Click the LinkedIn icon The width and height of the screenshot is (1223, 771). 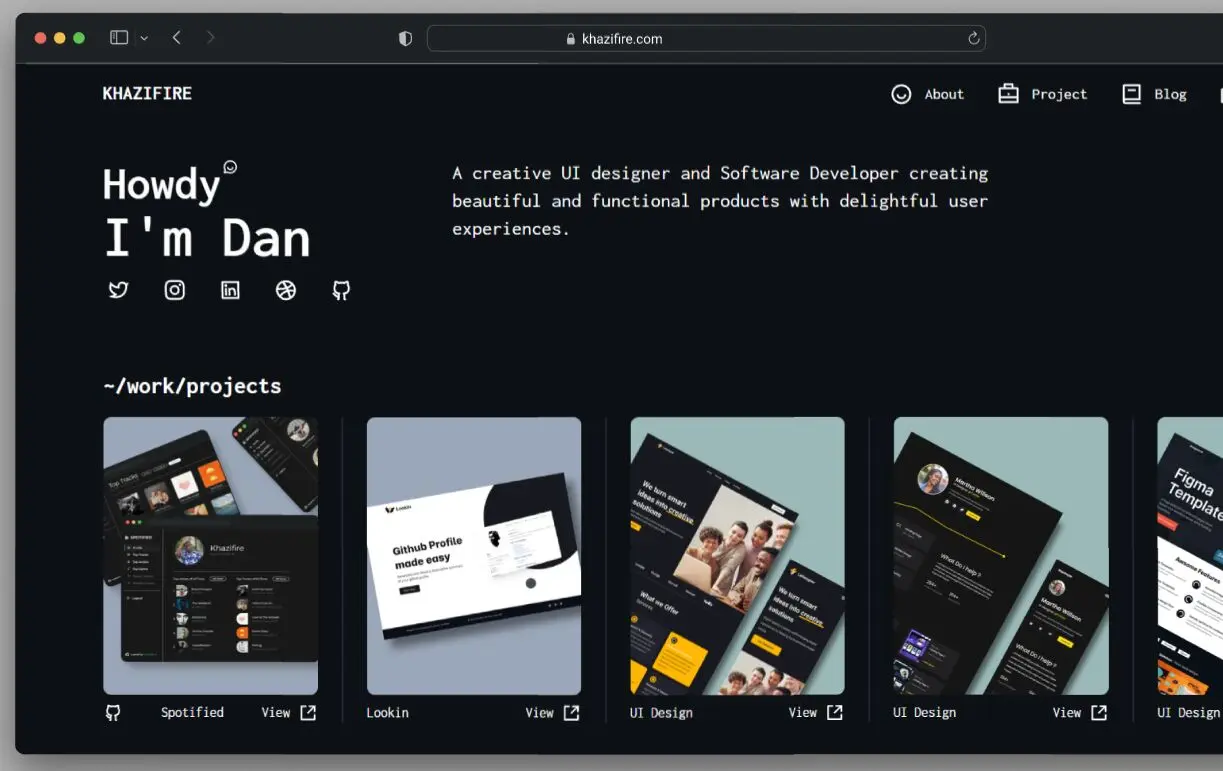[x=230, y=290]
